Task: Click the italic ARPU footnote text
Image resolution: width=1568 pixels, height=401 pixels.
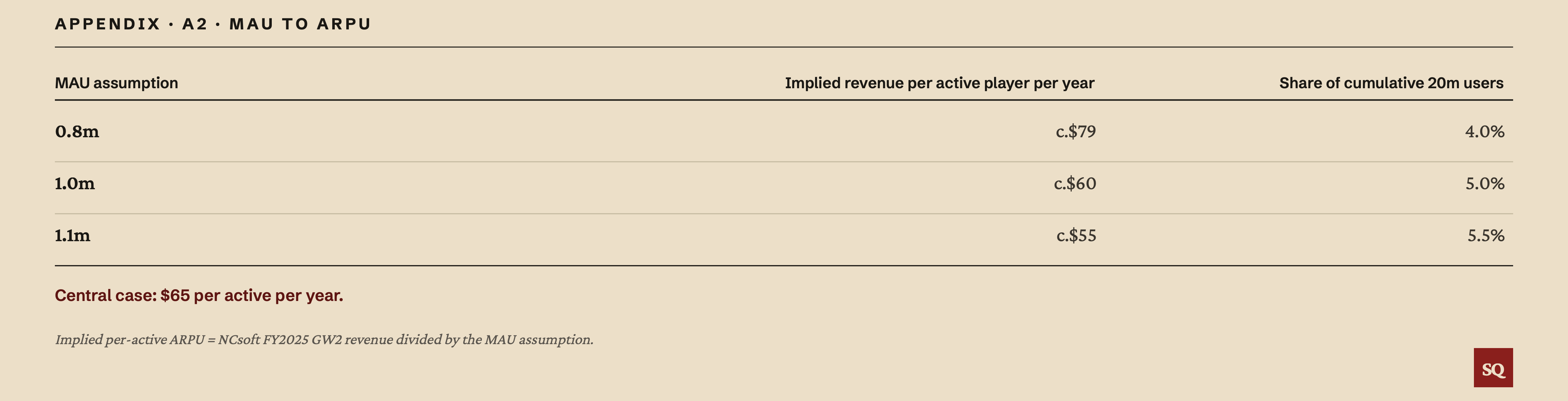Action: point(324,340)
